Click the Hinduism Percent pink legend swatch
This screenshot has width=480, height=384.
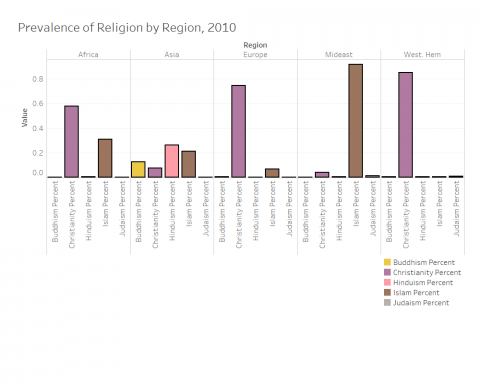click(x=387, y=283)
